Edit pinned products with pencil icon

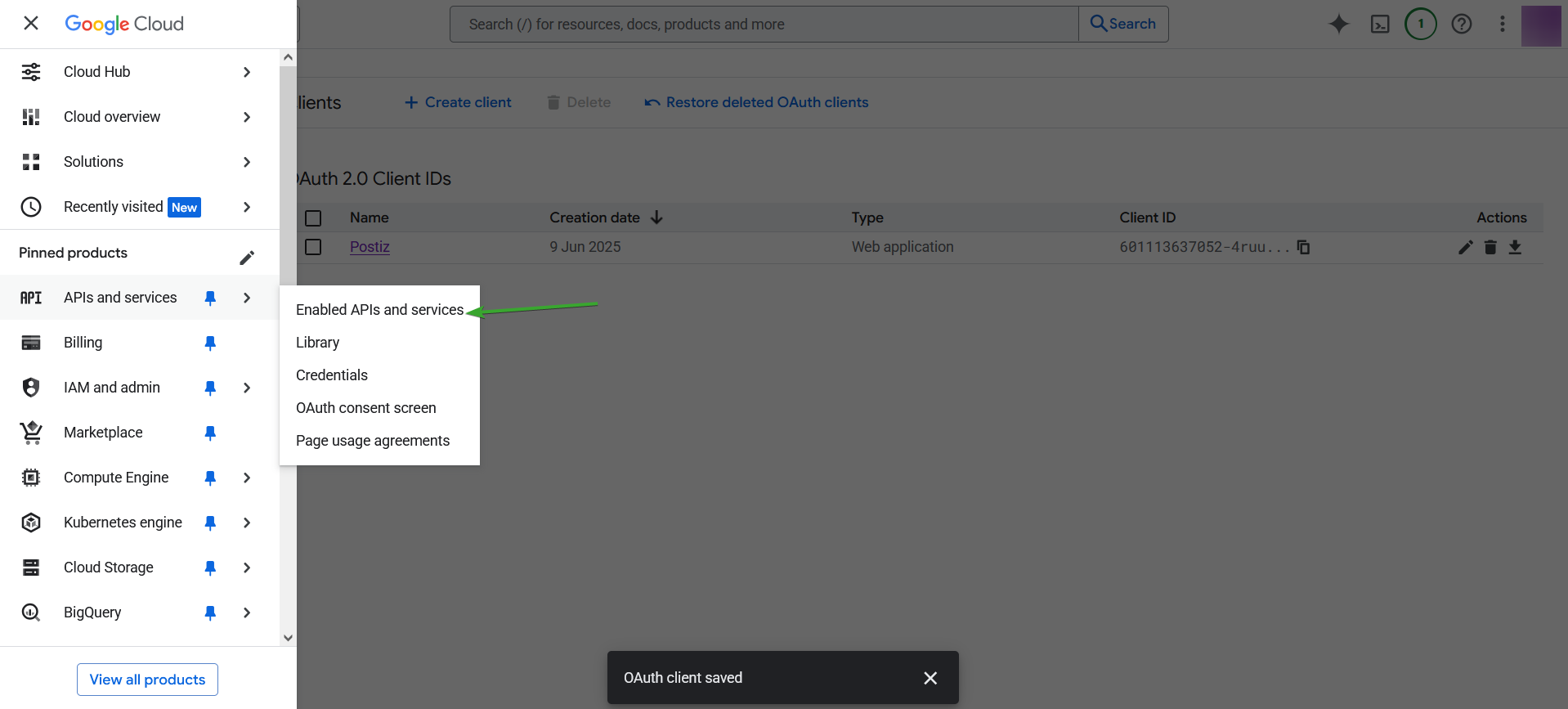247,258
